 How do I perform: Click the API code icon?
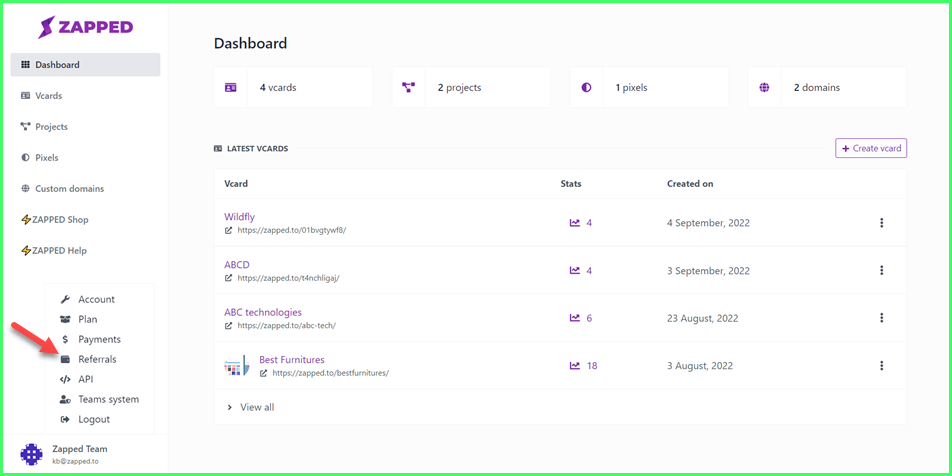(x=66, y=379)
